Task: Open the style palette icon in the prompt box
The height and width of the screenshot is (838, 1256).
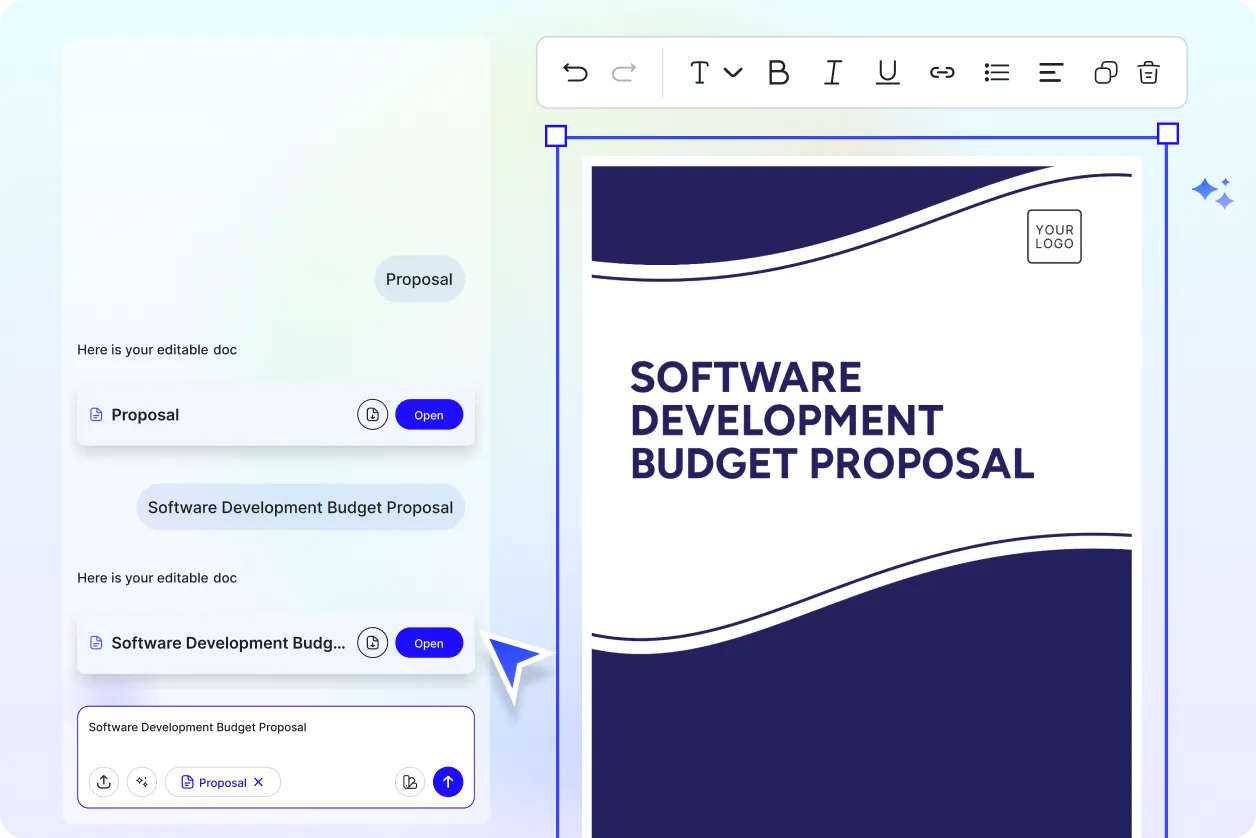Action: click(x=410, y=782)
